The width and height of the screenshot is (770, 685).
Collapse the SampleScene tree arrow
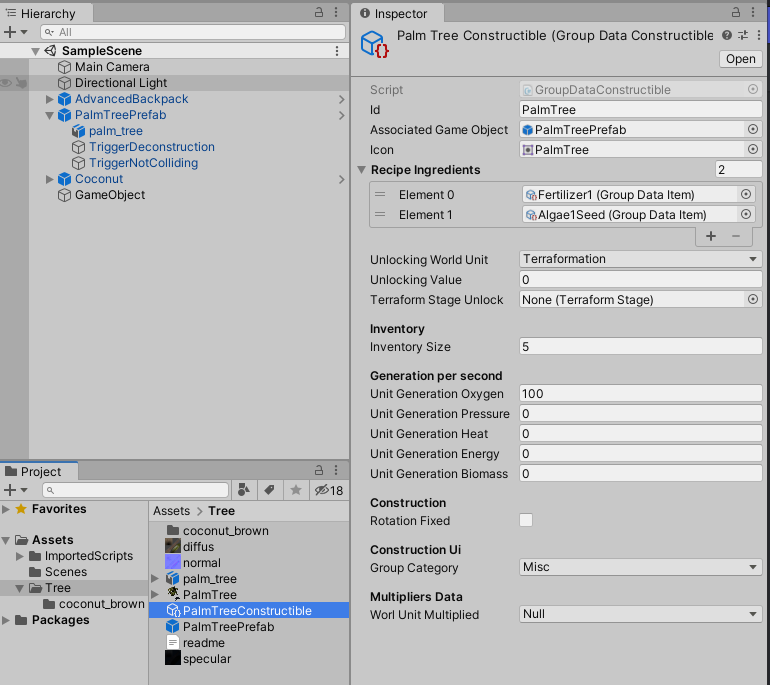tap(35, 51)
